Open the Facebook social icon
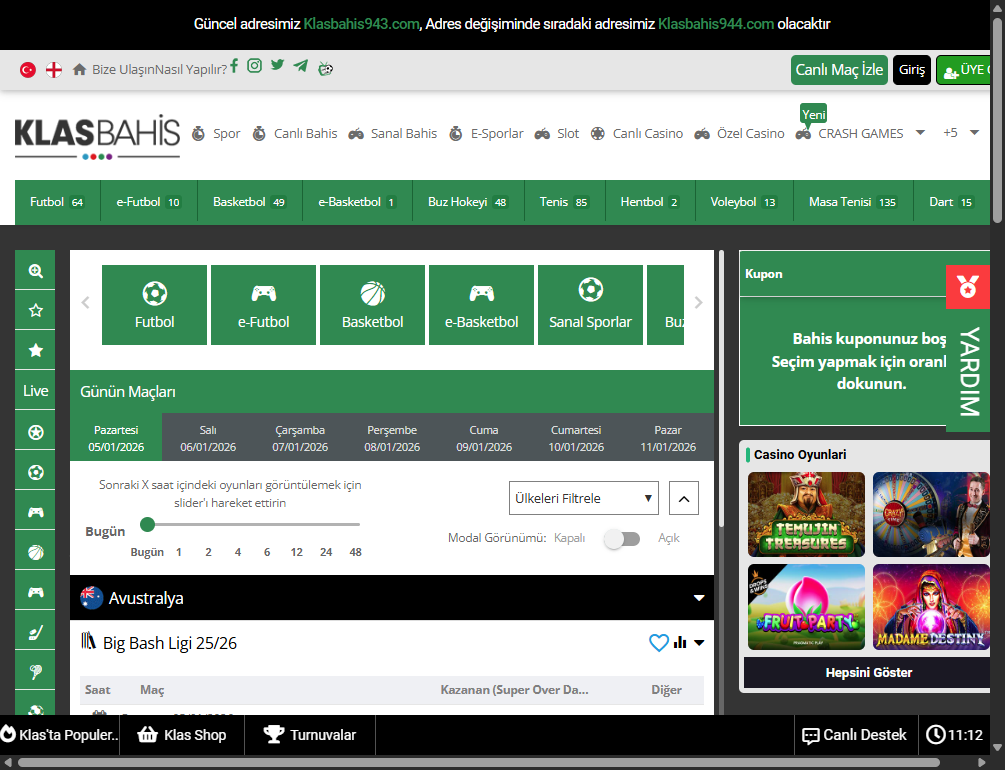 point(235,66)
